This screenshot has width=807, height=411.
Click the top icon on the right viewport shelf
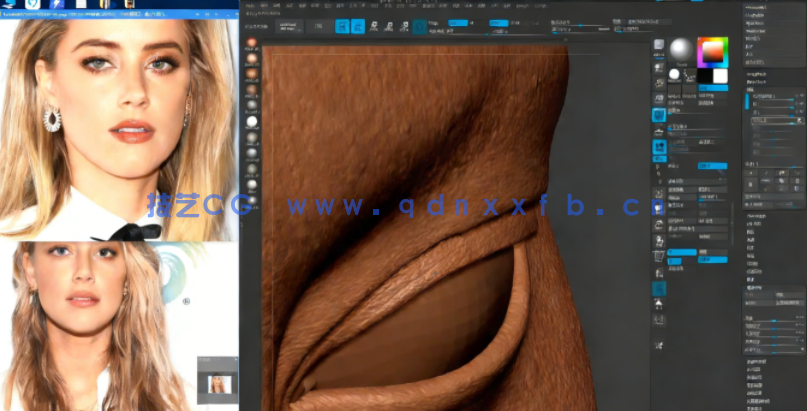point(659,45)
